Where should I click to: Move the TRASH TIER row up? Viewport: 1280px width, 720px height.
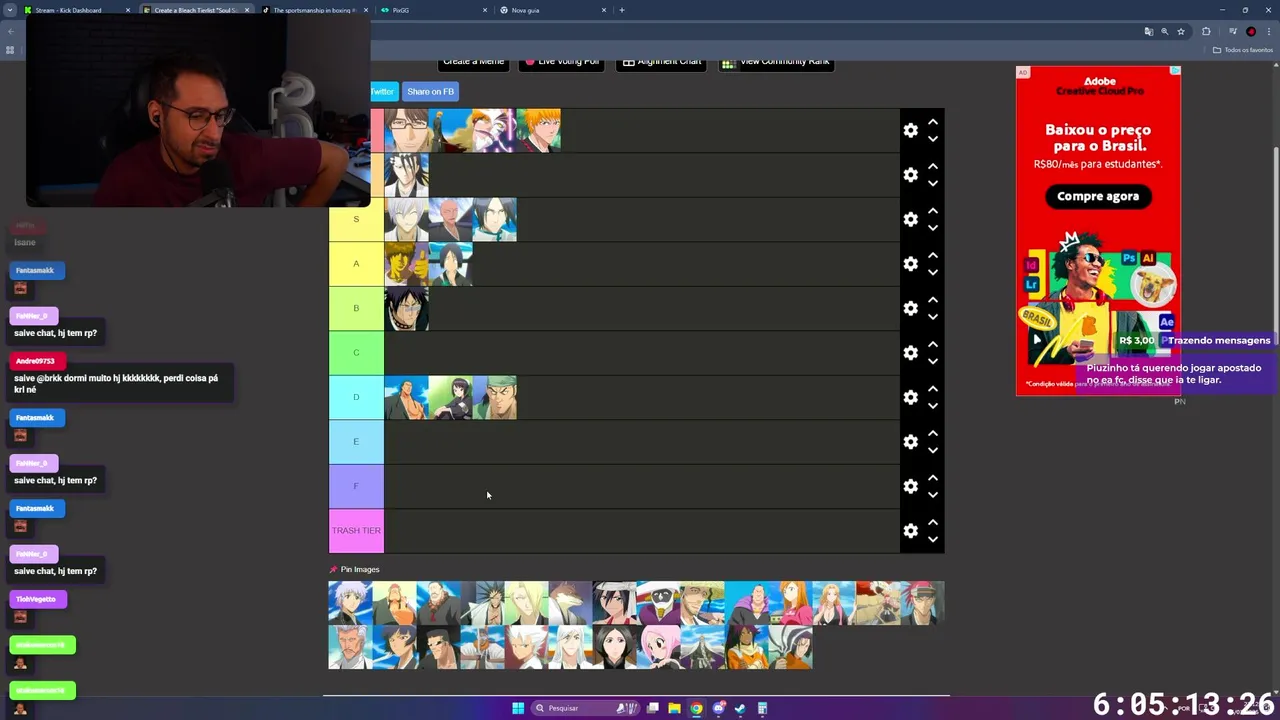(932, 522)
